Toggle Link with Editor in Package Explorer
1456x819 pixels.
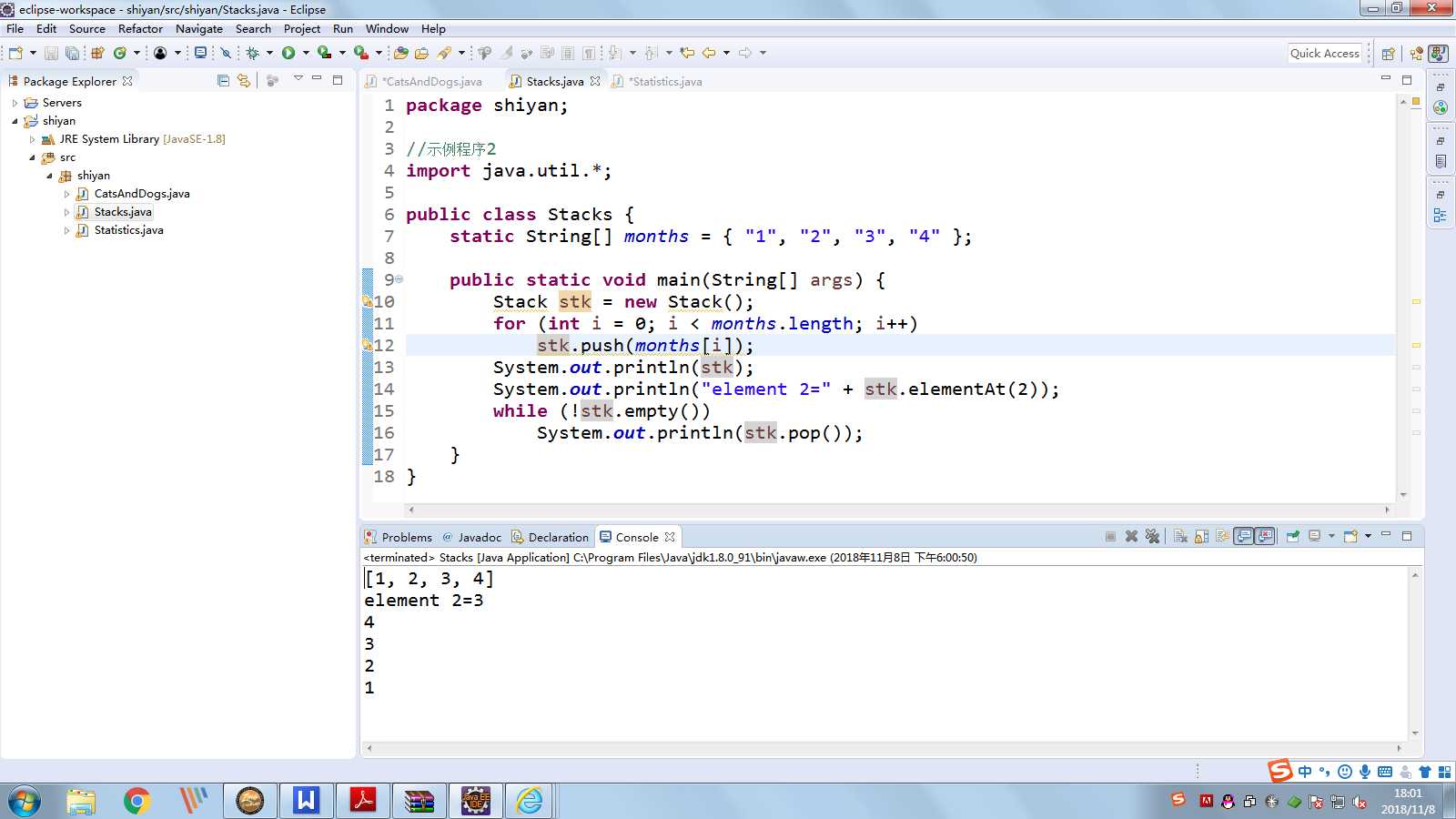(243, 81)
